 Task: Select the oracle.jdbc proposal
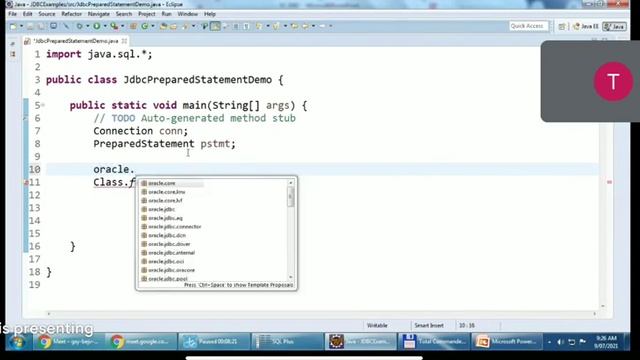(x=162, y=209)
